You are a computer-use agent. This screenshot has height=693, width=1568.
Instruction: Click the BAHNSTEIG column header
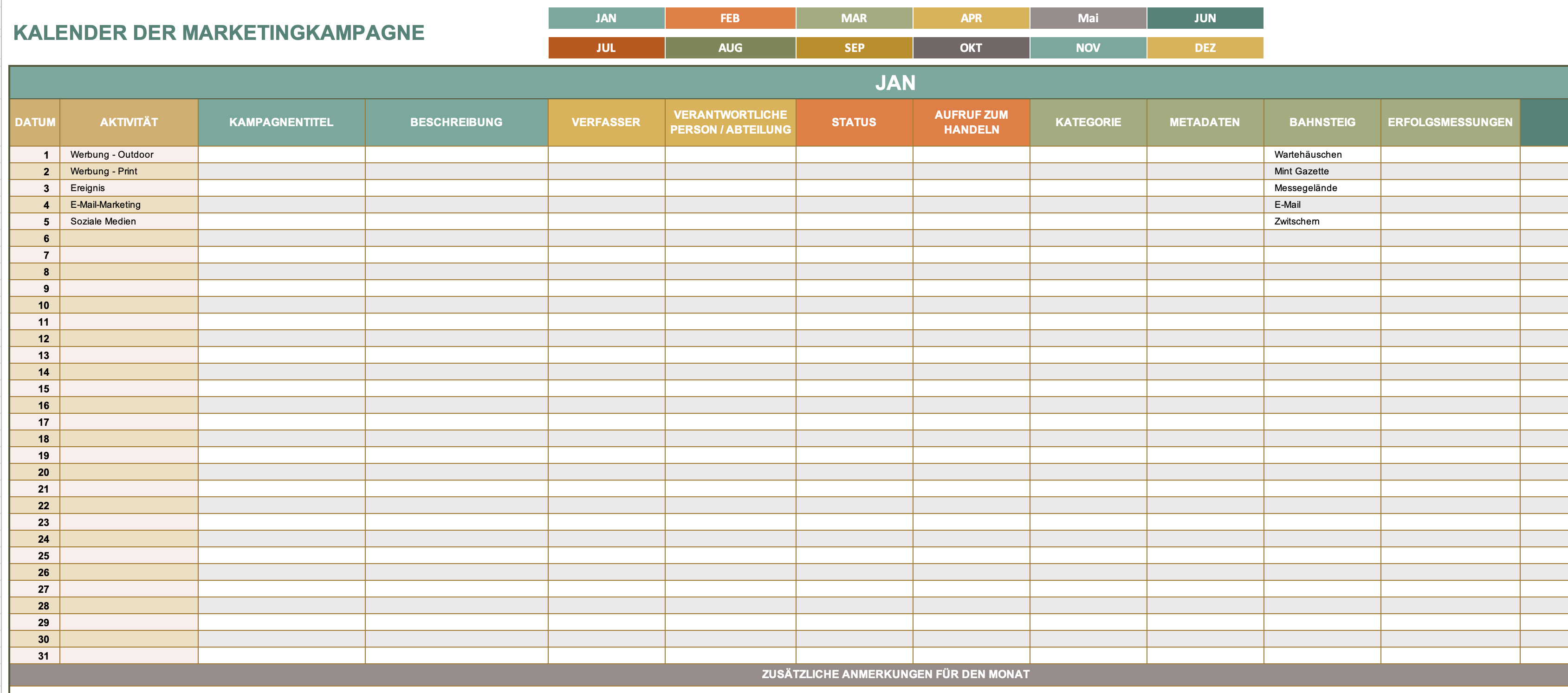point(1322,122)
